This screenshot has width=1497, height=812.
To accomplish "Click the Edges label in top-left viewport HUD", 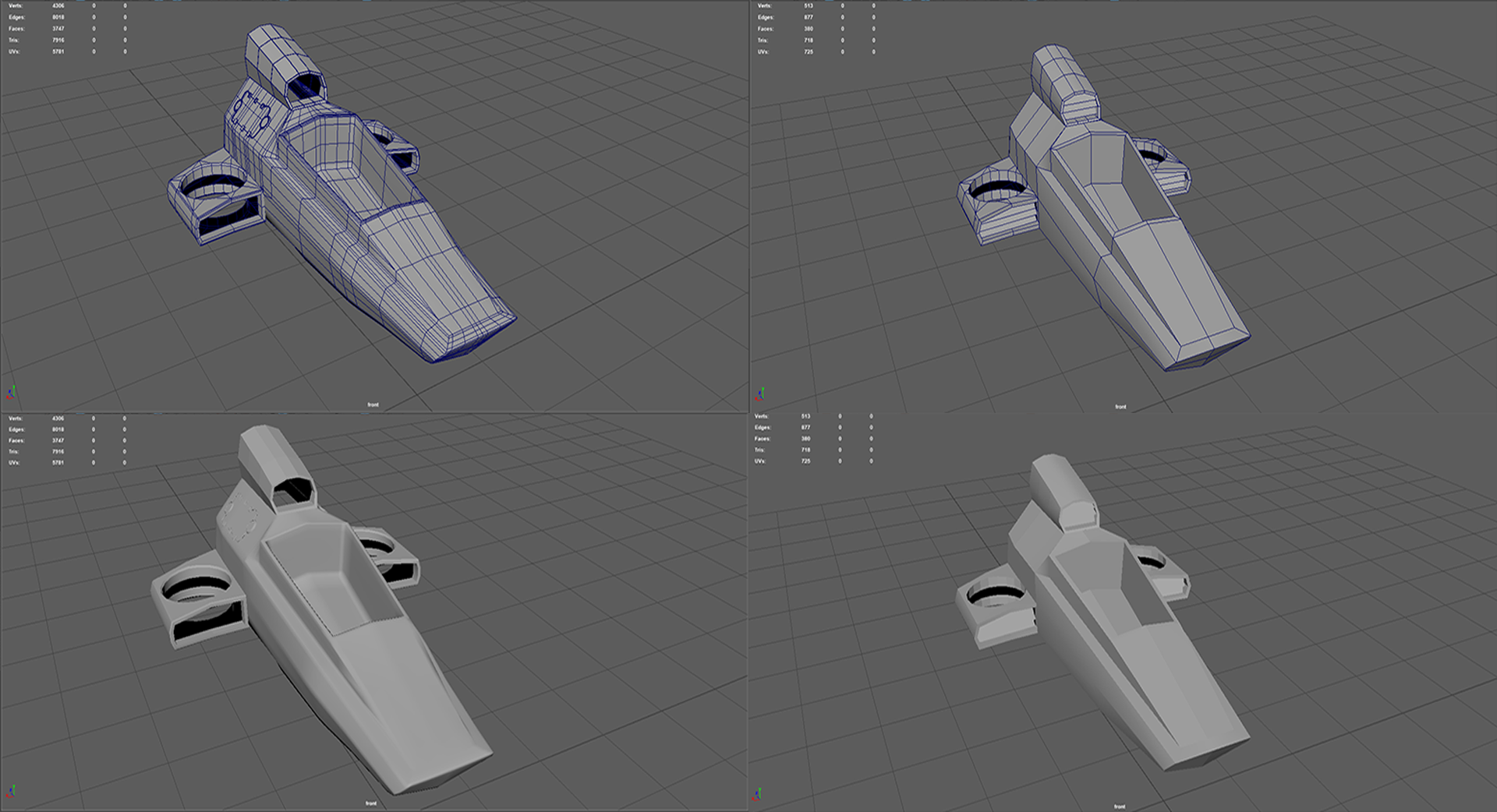I will pos(16,17).
